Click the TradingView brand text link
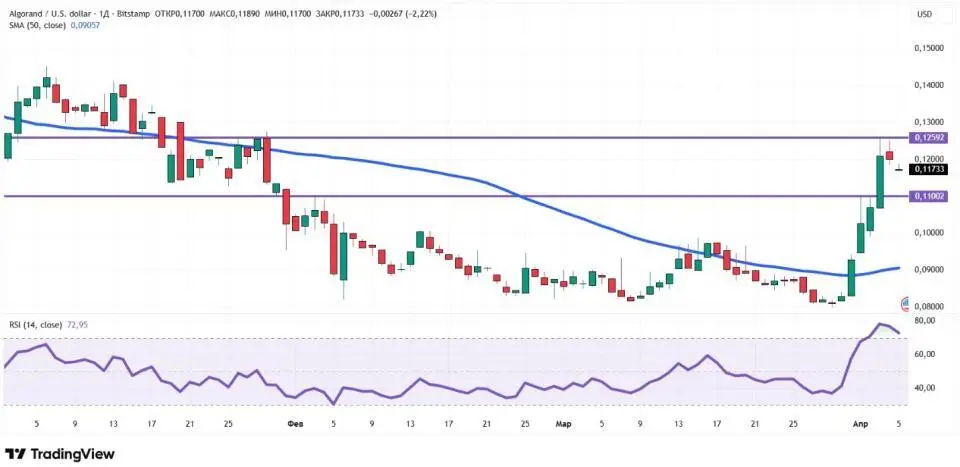Image resolution: width=960 pixels, height=467 pixels. point(72,453)
